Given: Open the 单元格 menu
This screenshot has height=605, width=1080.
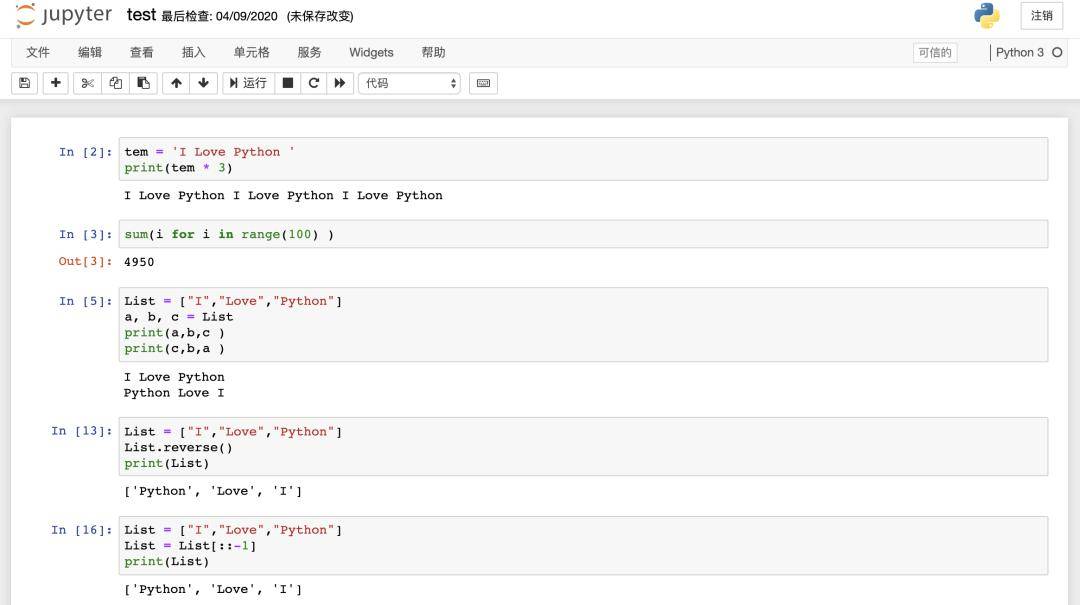Looking at the screenshot, I should pos(251,52).
